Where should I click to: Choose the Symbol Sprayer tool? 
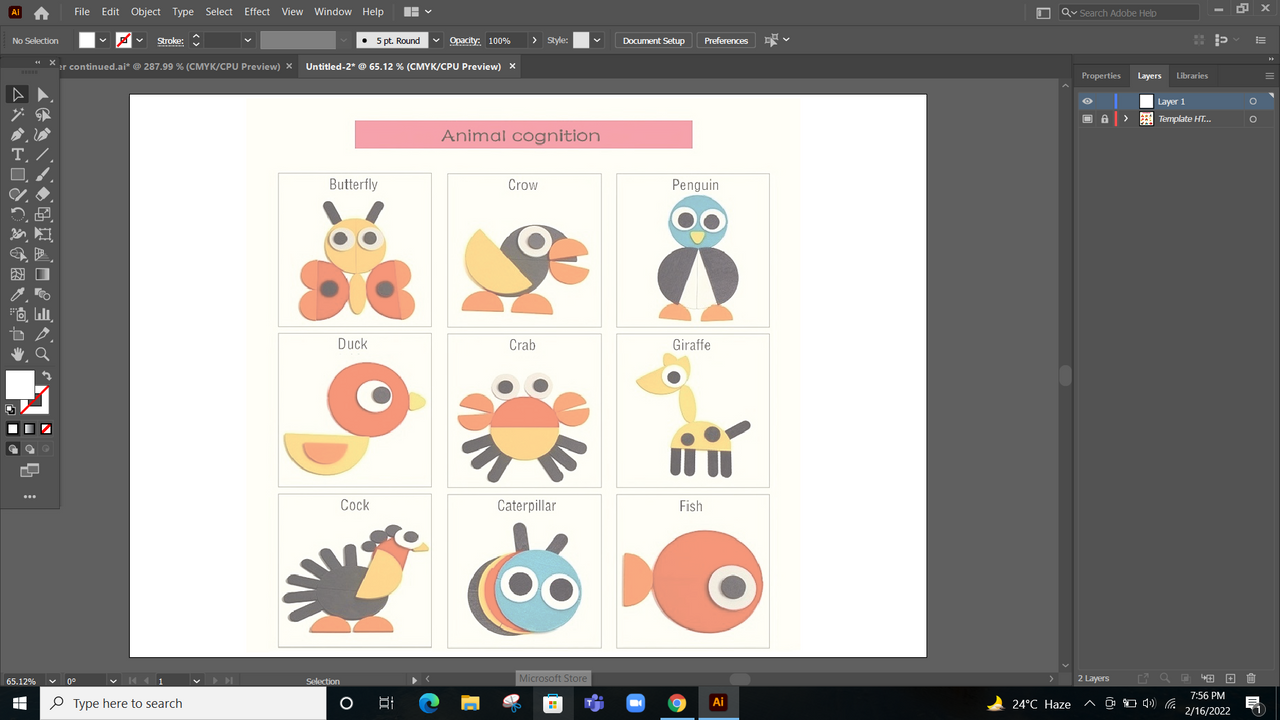pyautogui.click(x=18, y=314)
